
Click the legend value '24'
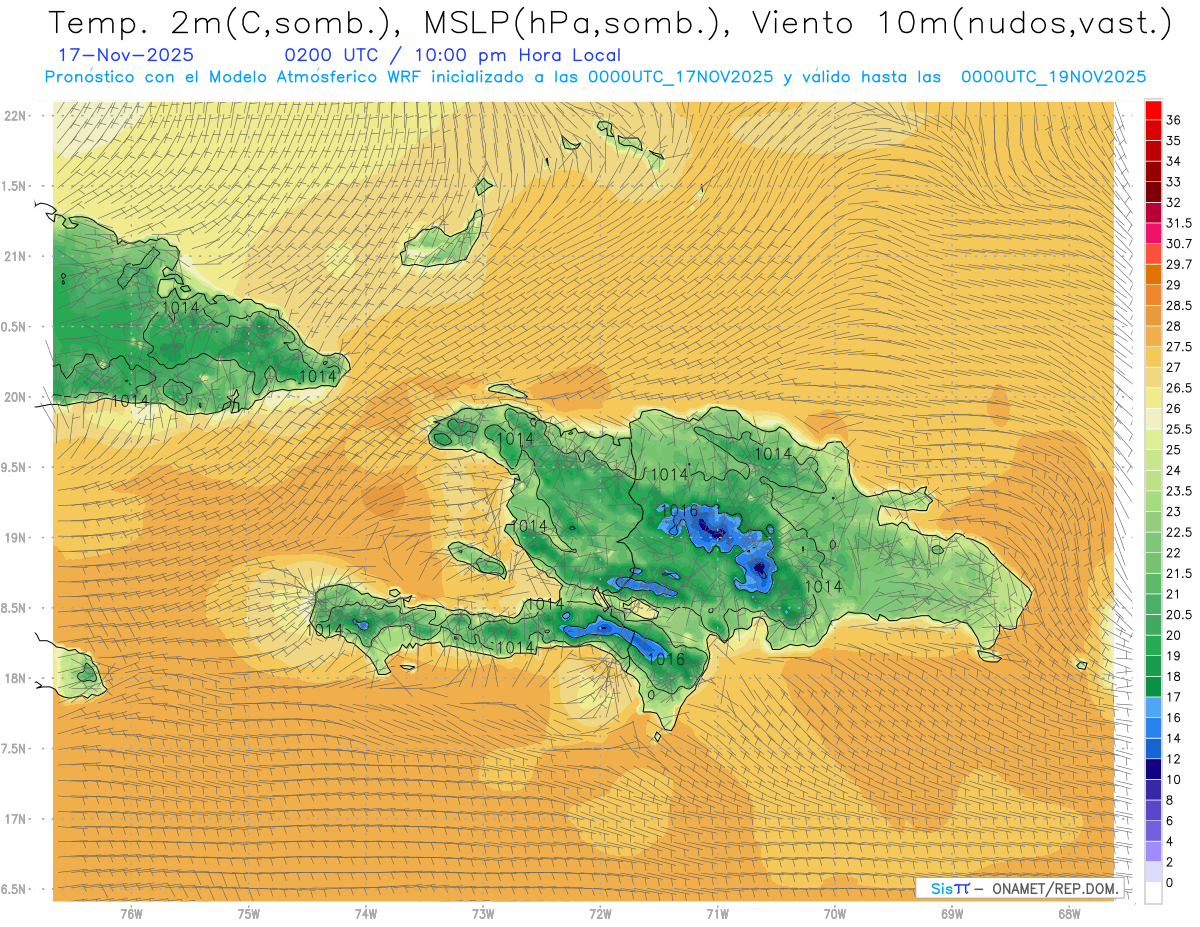pos(1174,471)
